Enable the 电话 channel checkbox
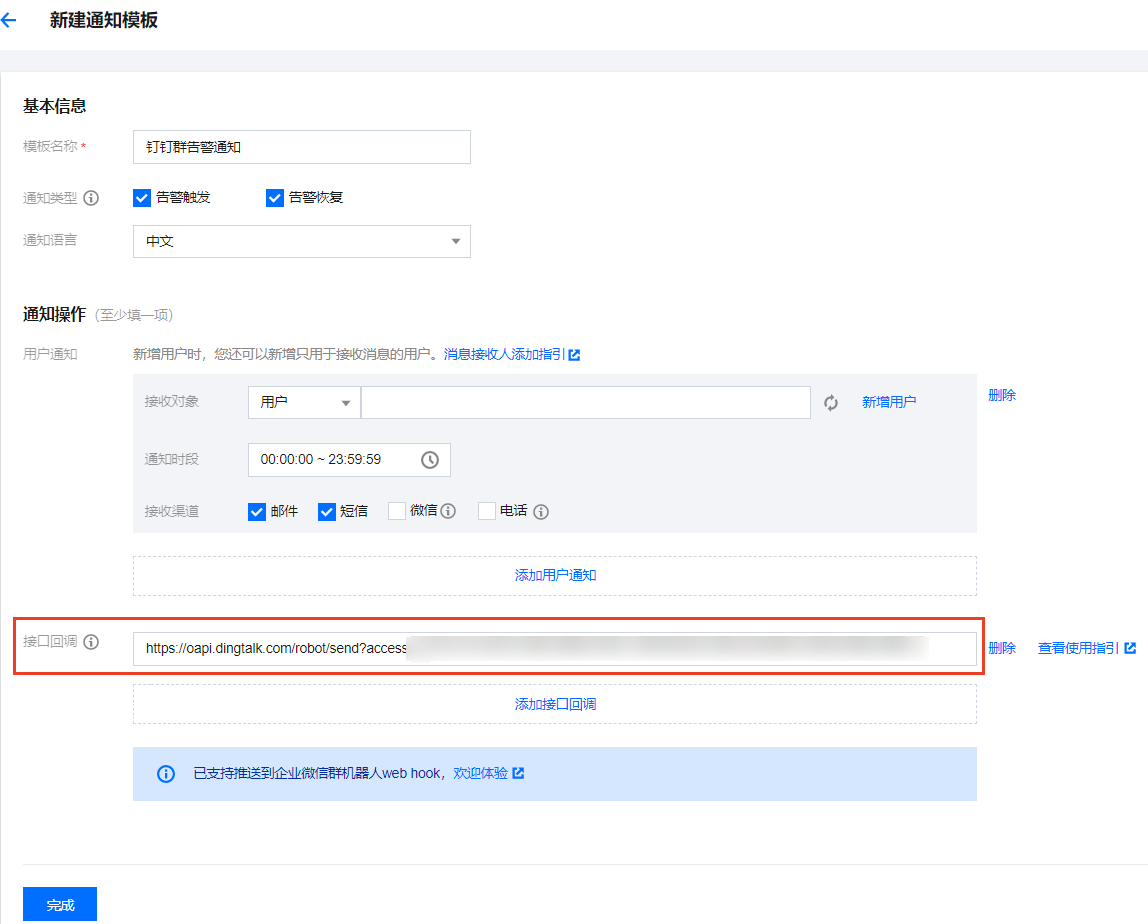1148x924 pixels. pos(487,511)
